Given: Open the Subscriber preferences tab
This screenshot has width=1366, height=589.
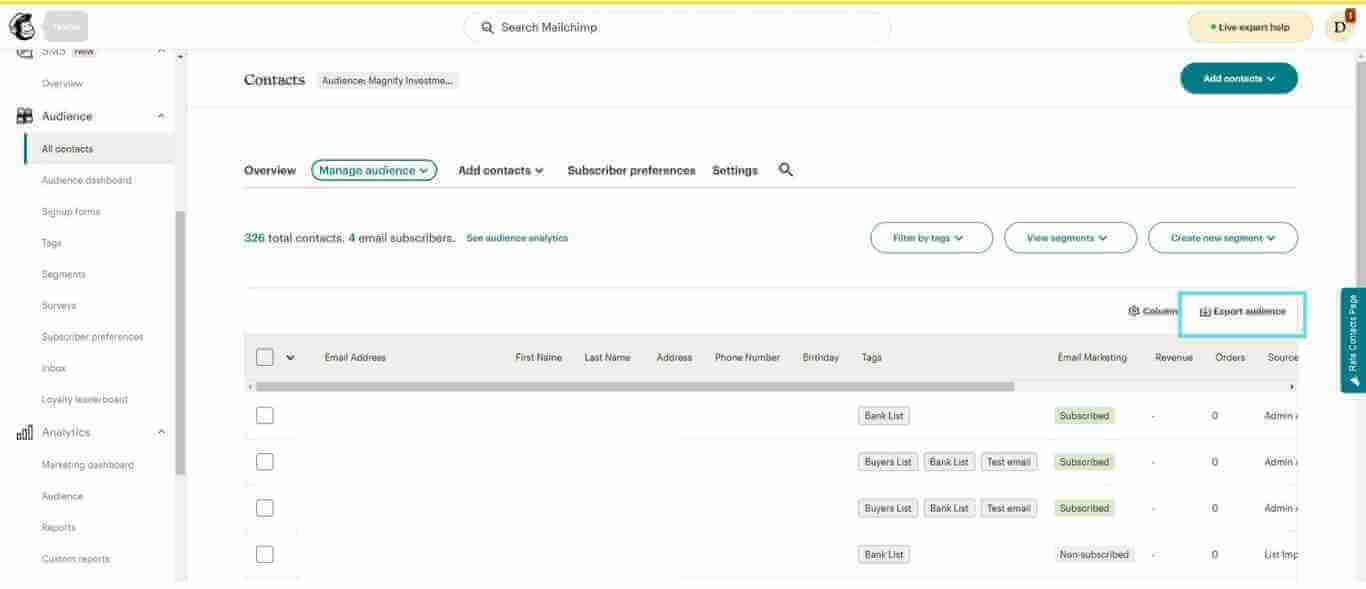Looking at the screenshot, I should coord(631,170).
